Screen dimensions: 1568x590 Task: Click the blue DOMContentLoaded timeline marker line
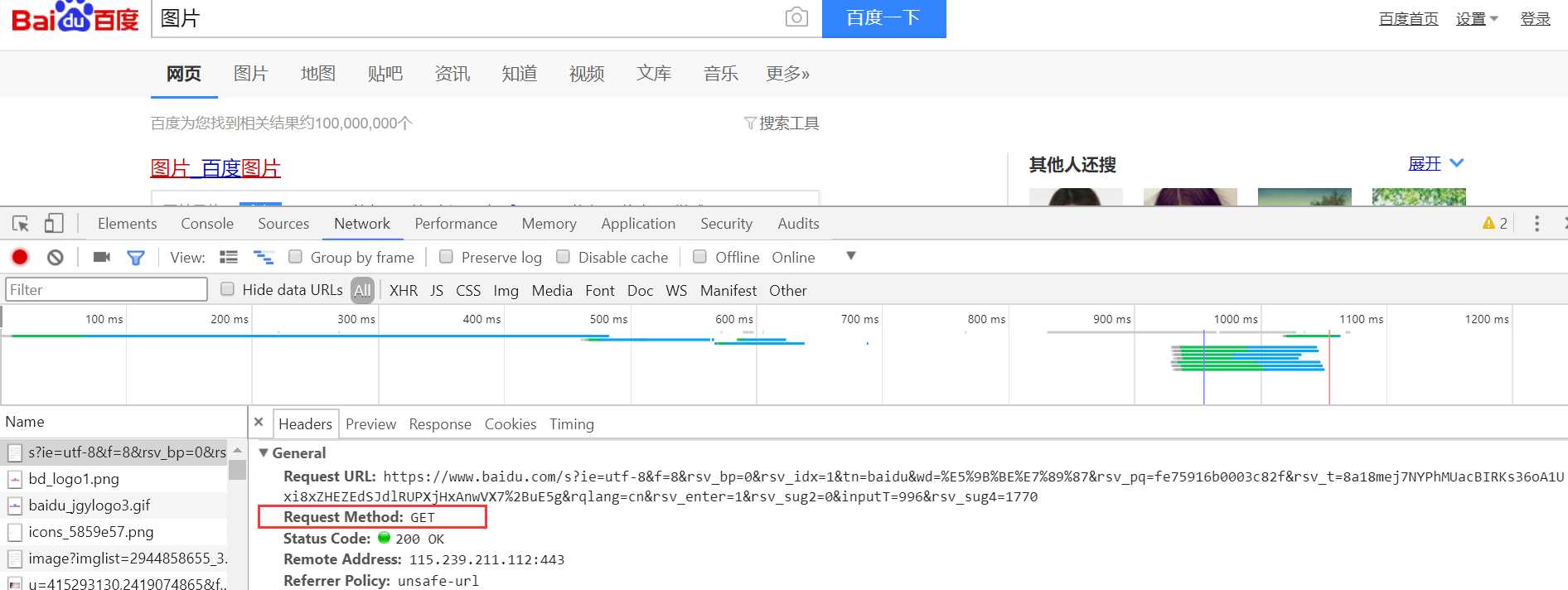1203,368
